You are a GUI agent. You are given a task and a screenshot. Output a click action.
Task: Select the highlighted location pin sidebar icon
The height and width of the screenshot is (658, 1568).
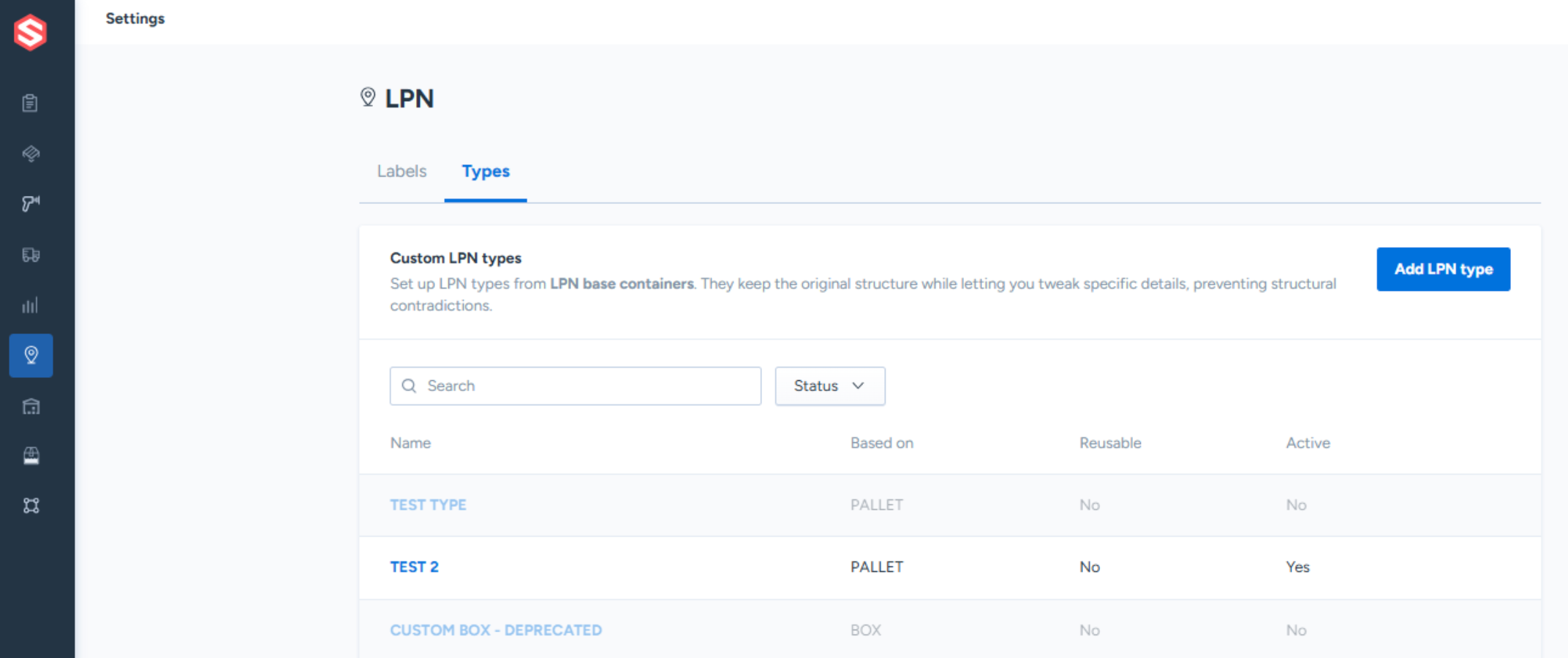pos(31,355)
